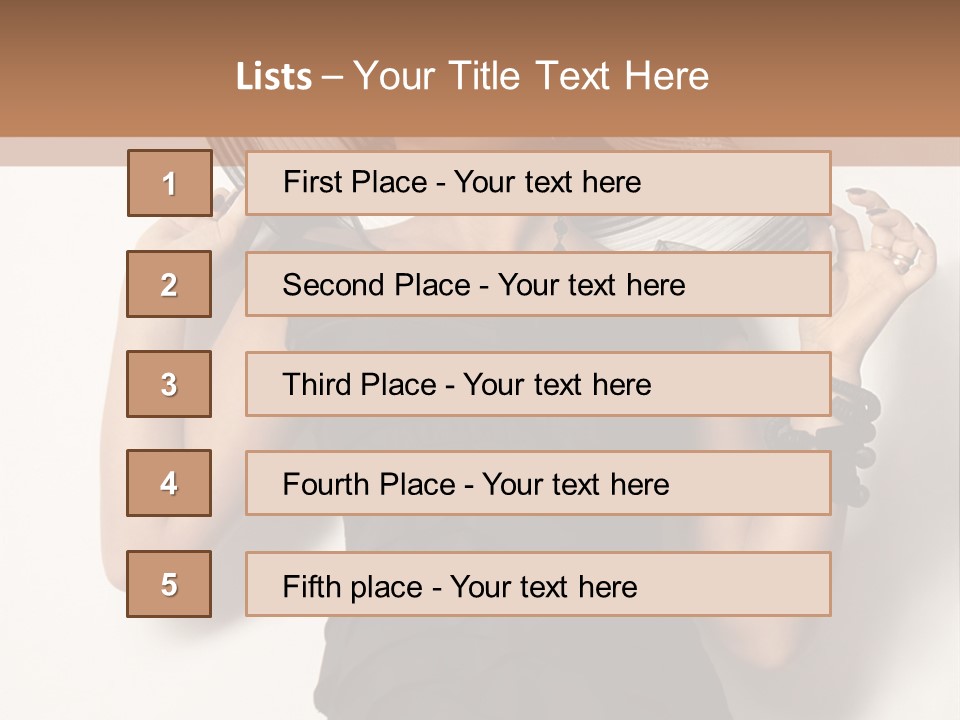Click the First Place text box

[538, 183]
